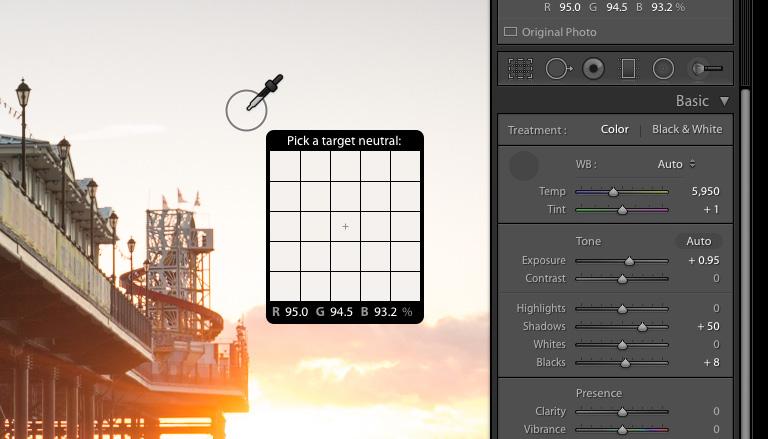768x439 pixels.
Task: Choose Color treatment
Action: [x=615, y=129]
